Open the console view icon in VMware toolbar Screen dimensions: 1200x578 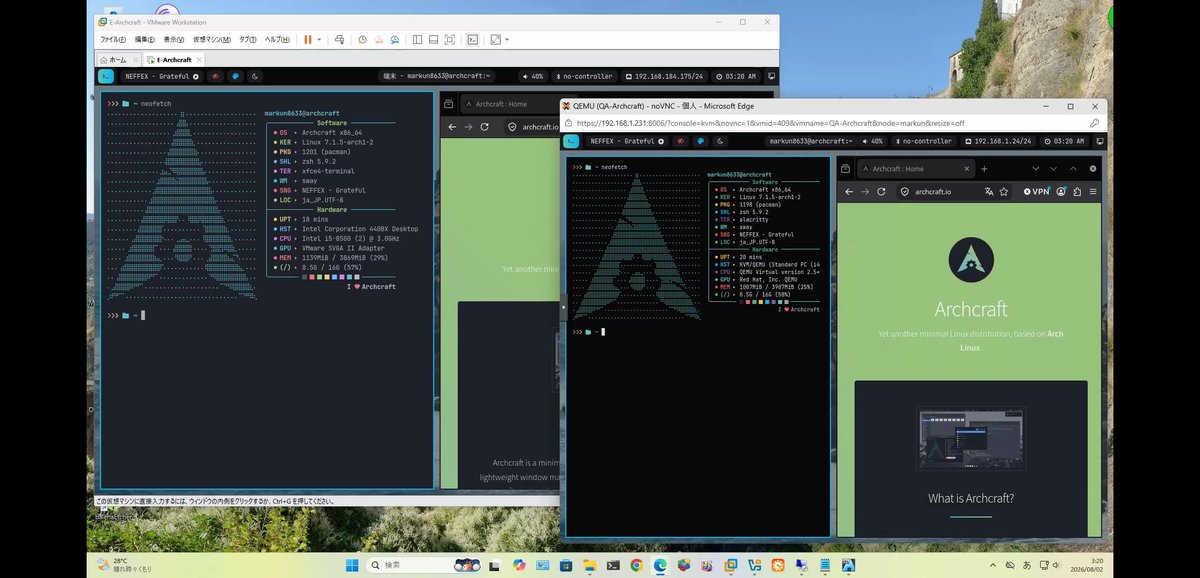coord(473,40)
